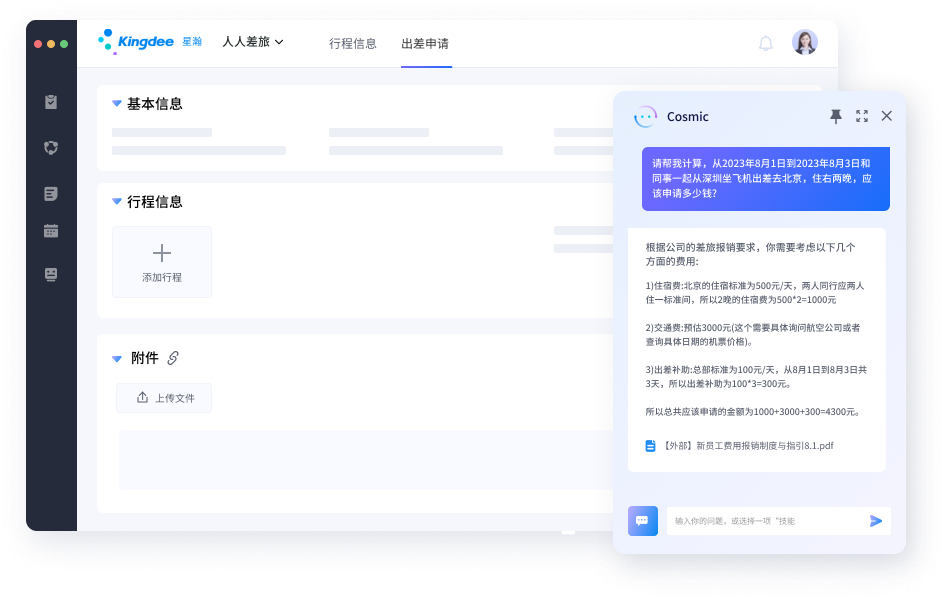
Task: Pin the Cosmic chat panel
Action: click(836, 117)
